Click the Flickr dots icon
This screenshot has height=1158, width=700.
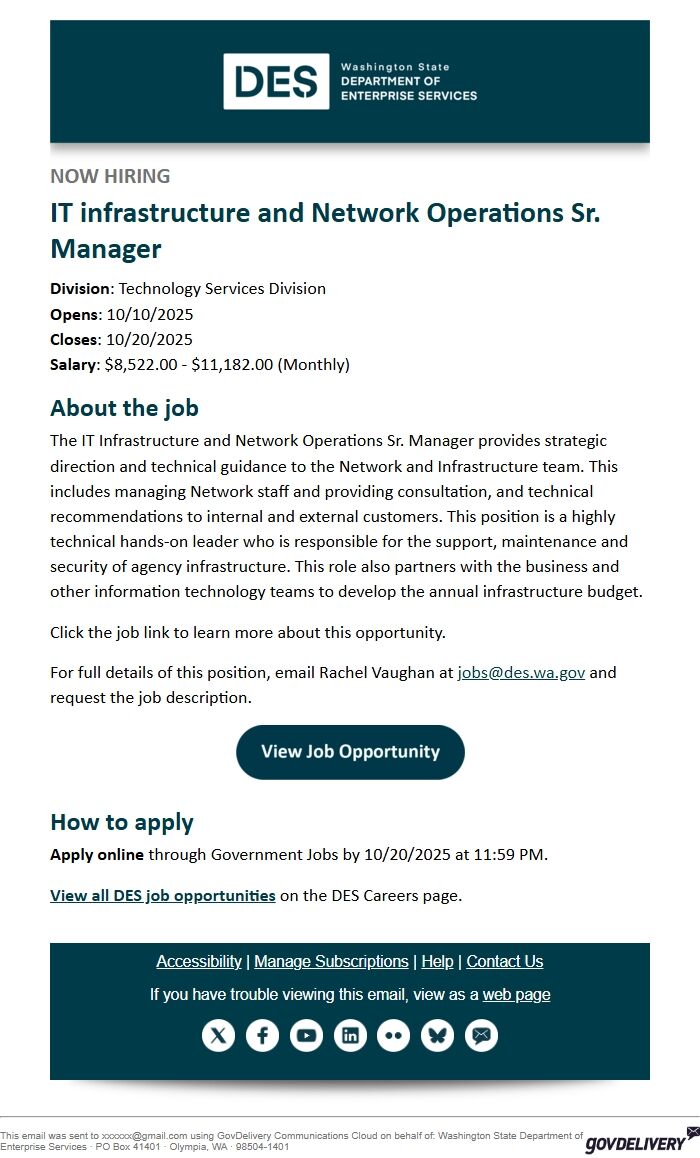click(394, 1036)
